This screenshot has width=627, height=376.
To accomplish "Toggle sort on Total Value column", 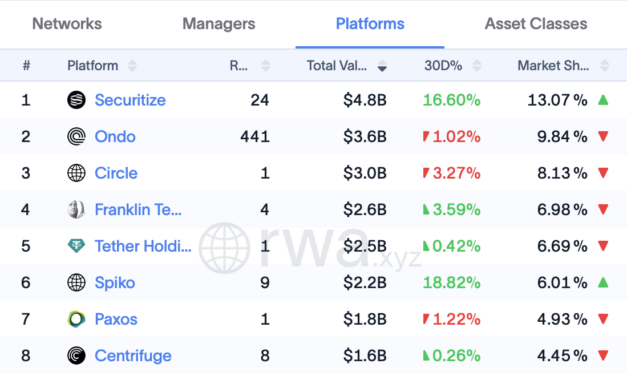I will [382, 66].
